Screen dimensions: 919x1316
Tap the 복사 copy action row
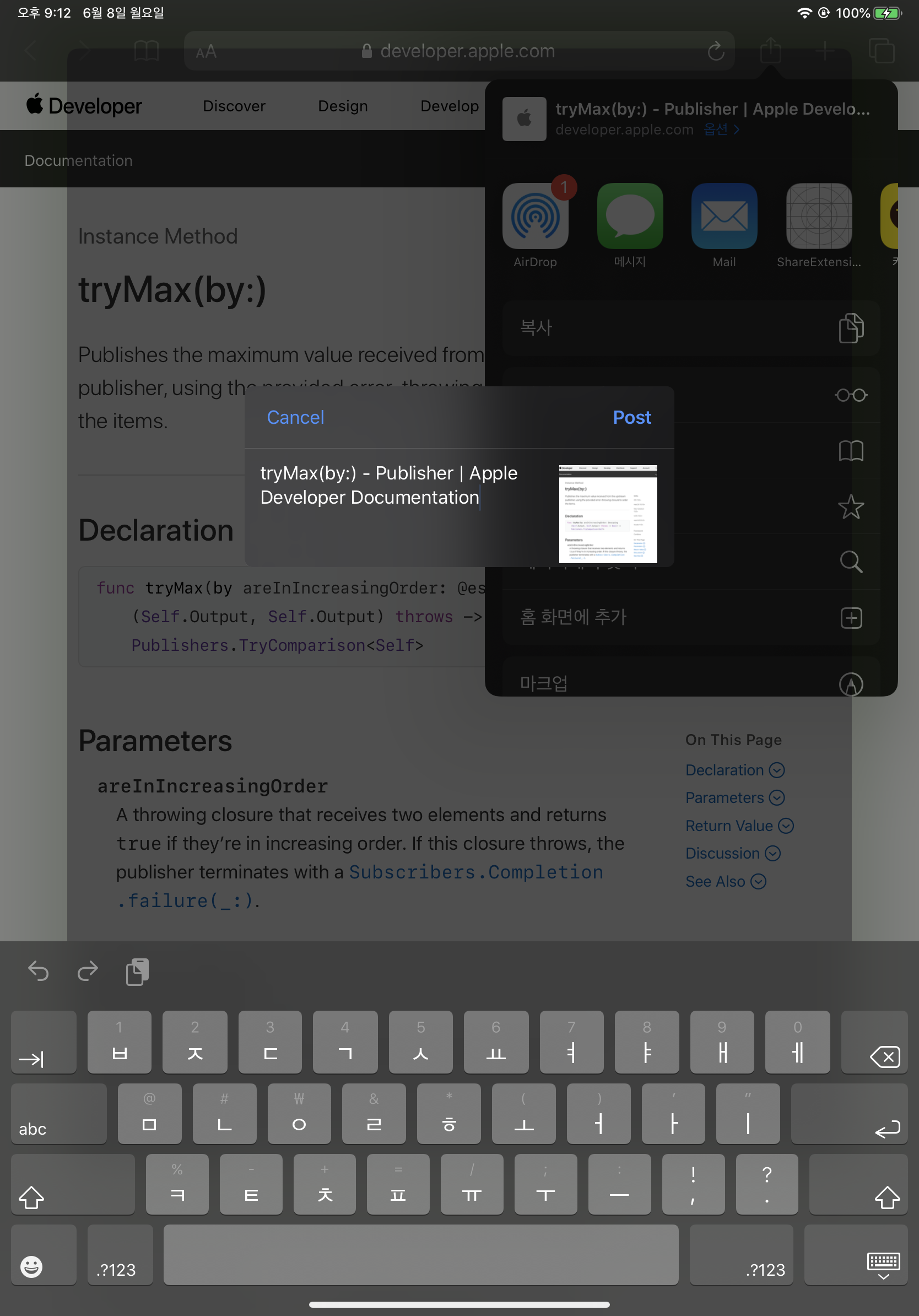pos(691,328)
